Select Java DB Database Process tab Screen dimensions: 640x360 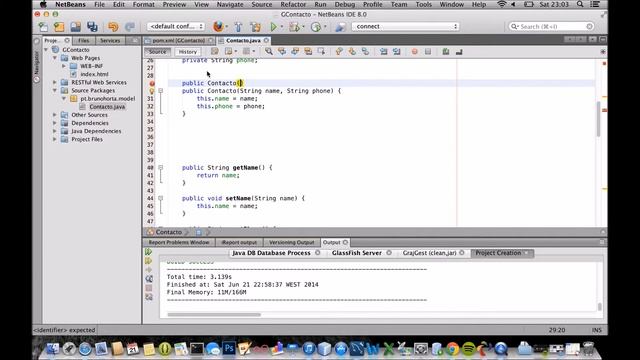click(x=271, y=253)
